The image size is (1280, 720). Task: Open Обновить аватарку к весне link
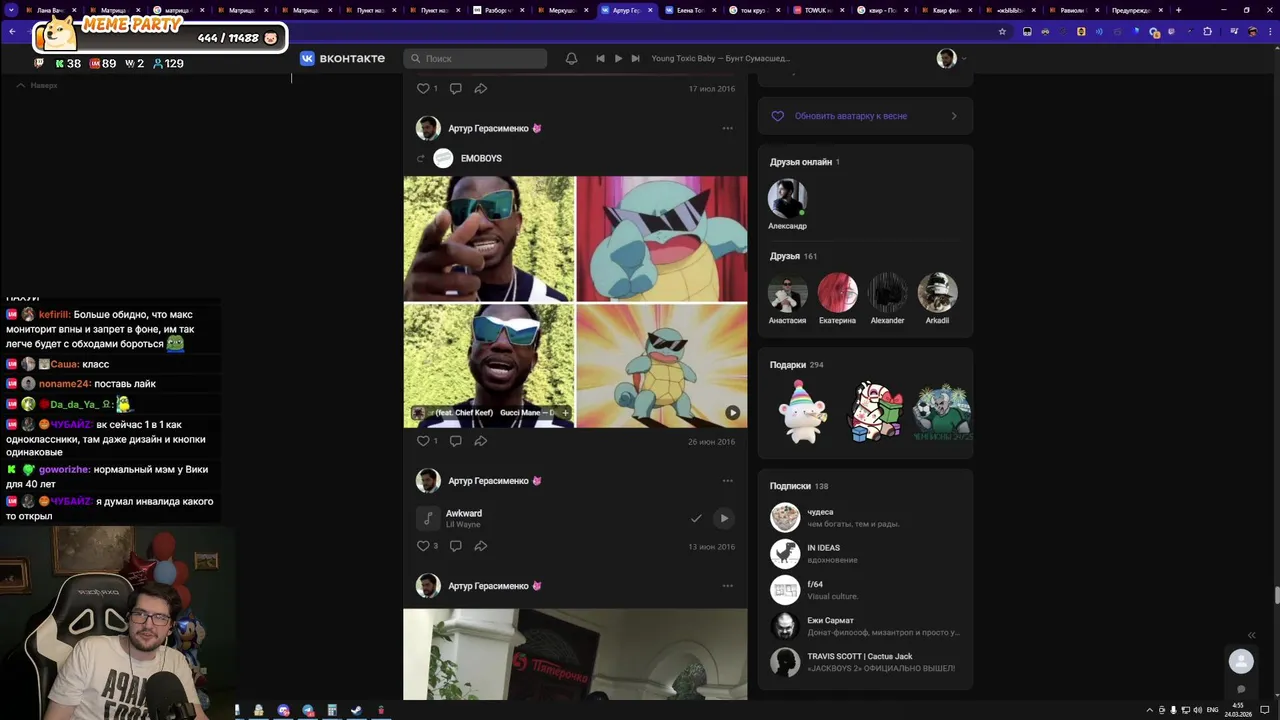click(851, 116)
